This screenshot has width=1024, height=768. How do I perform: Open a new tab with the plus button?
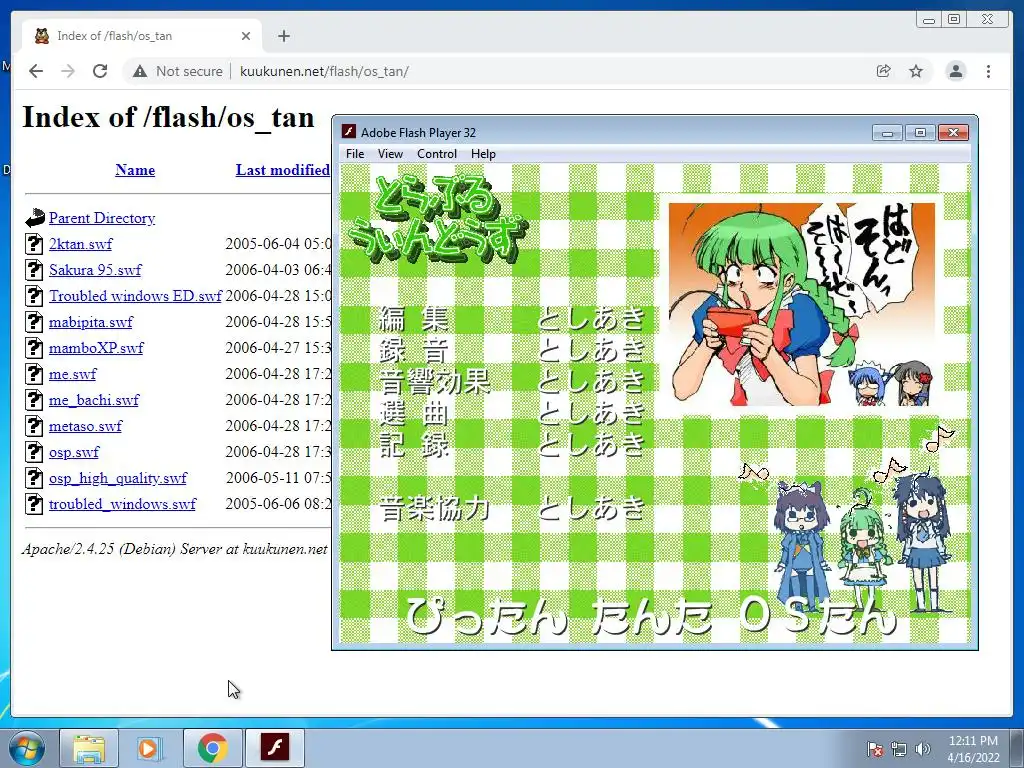click(x=283, y=36)
